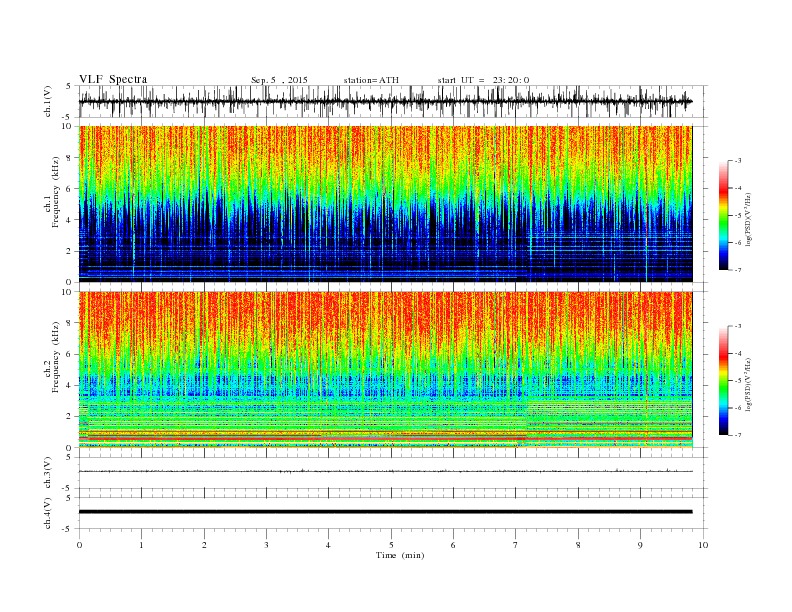Click the "8" kHz tick on ch.2 frequency axis
Screen dimensions: 792x612
point(69,323)
